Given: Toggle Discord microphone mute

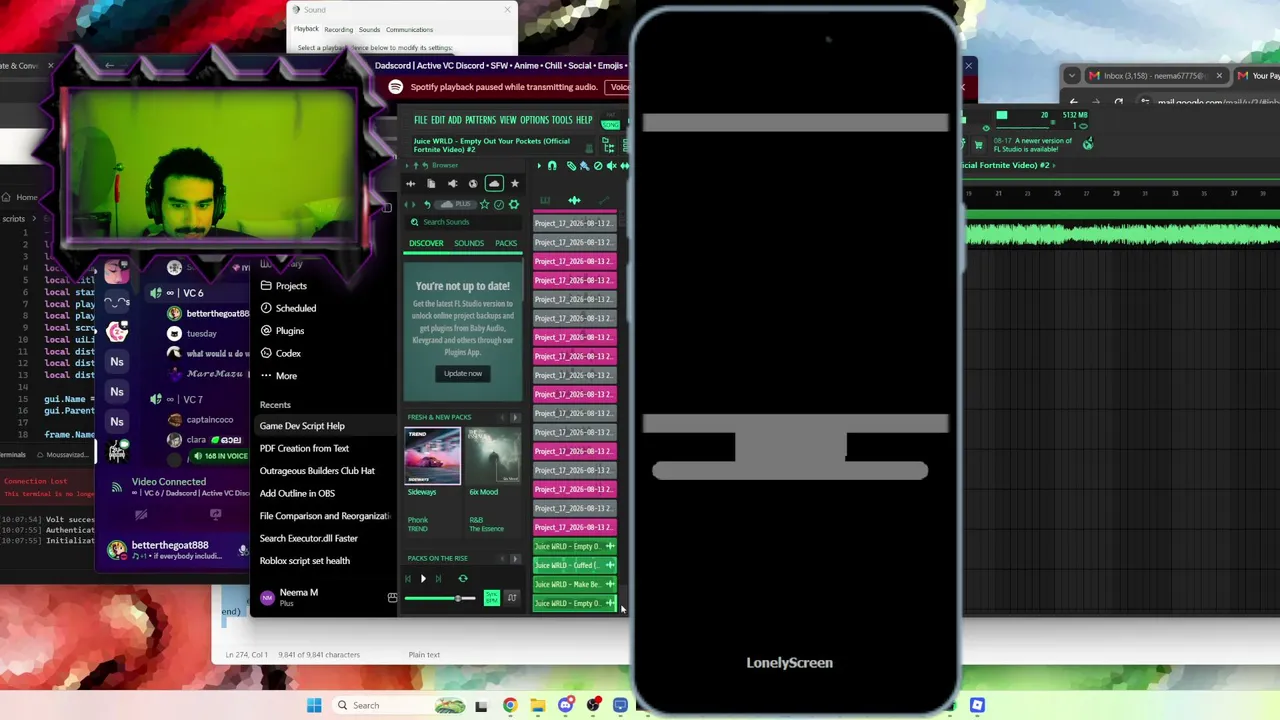Looking at the screenshot, I should click(x=242, y=549).
